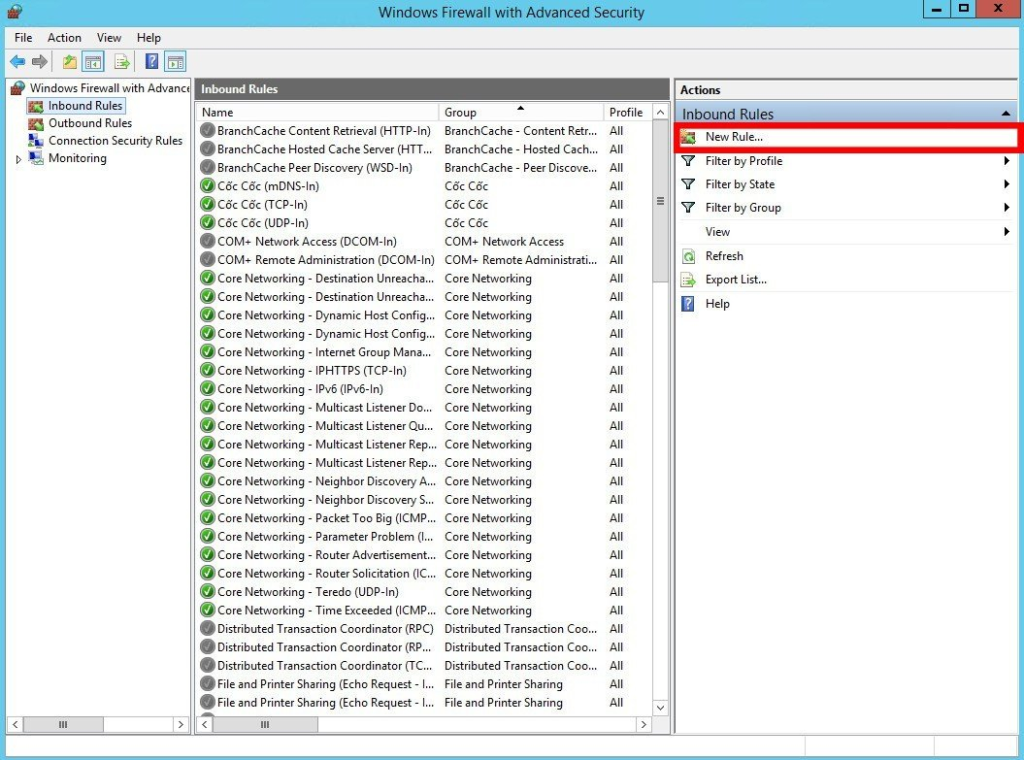Click the rules list scroll up arrow
1024x760 pixels.
click(x=660, y=112)
